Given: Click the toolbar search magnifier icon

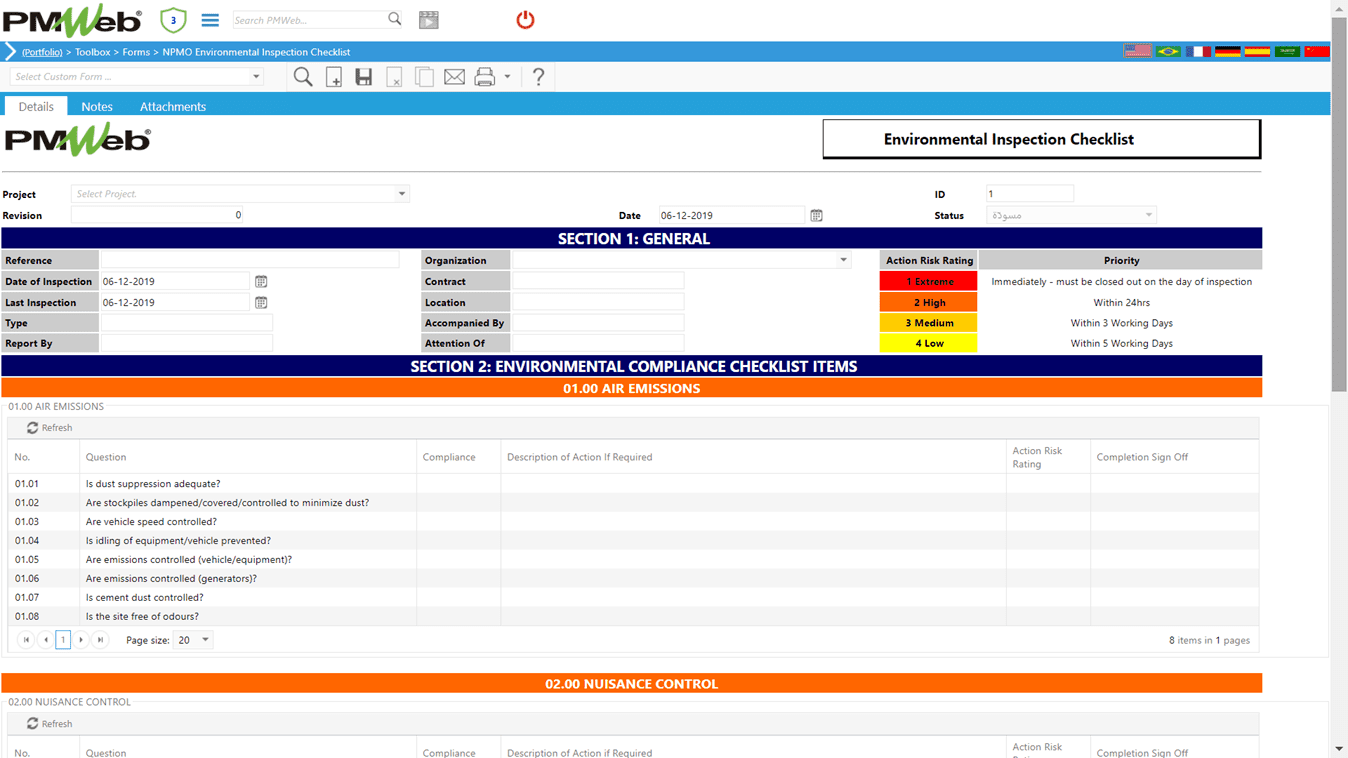Looking at the screenshot, I should pos(303,77).
